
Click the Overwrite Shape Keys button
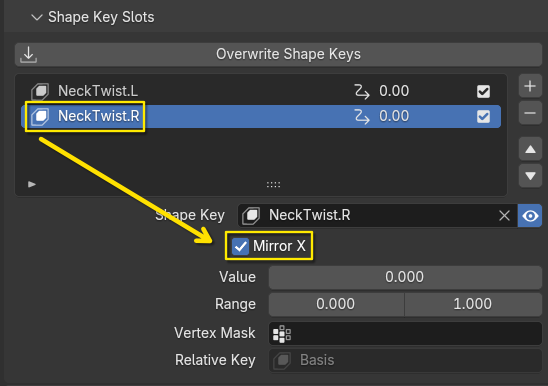[278, 55]
